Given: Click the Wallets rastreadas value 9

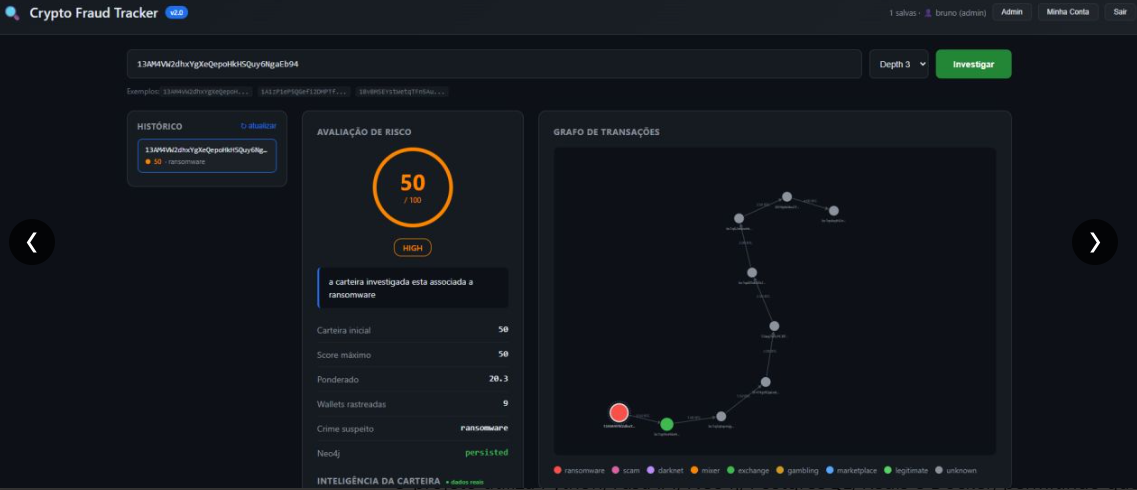Looking at the screenshot, I should [x=505, y=404].
